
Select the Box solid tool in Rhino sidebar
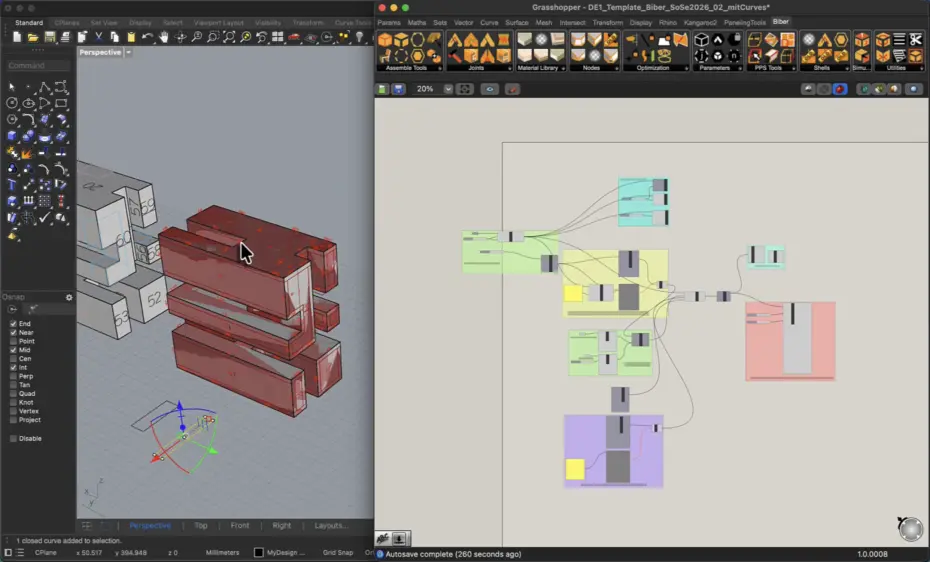tap(12, 136)
